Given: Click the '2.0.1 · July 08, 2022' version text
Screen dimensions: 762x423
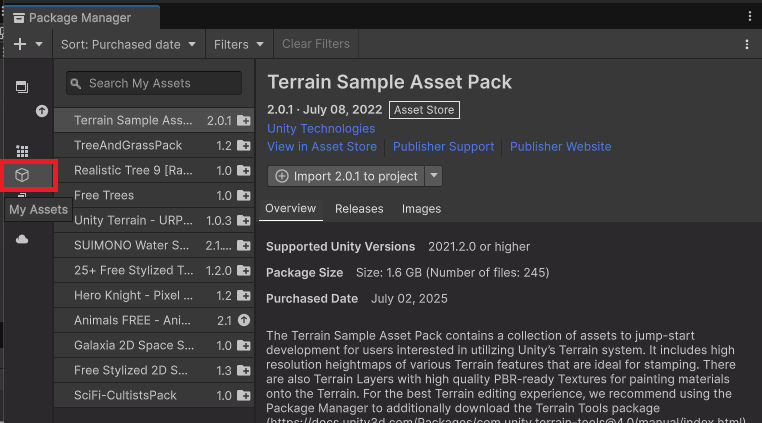Looking at the screenshot, I should coord(325,110).
